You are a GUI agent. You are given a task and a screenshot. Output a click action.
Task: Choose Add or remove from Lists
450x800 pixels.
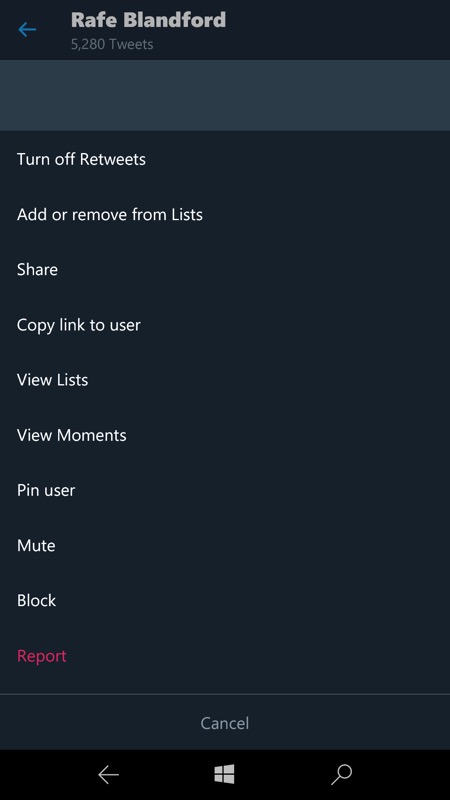pos(110,214)
